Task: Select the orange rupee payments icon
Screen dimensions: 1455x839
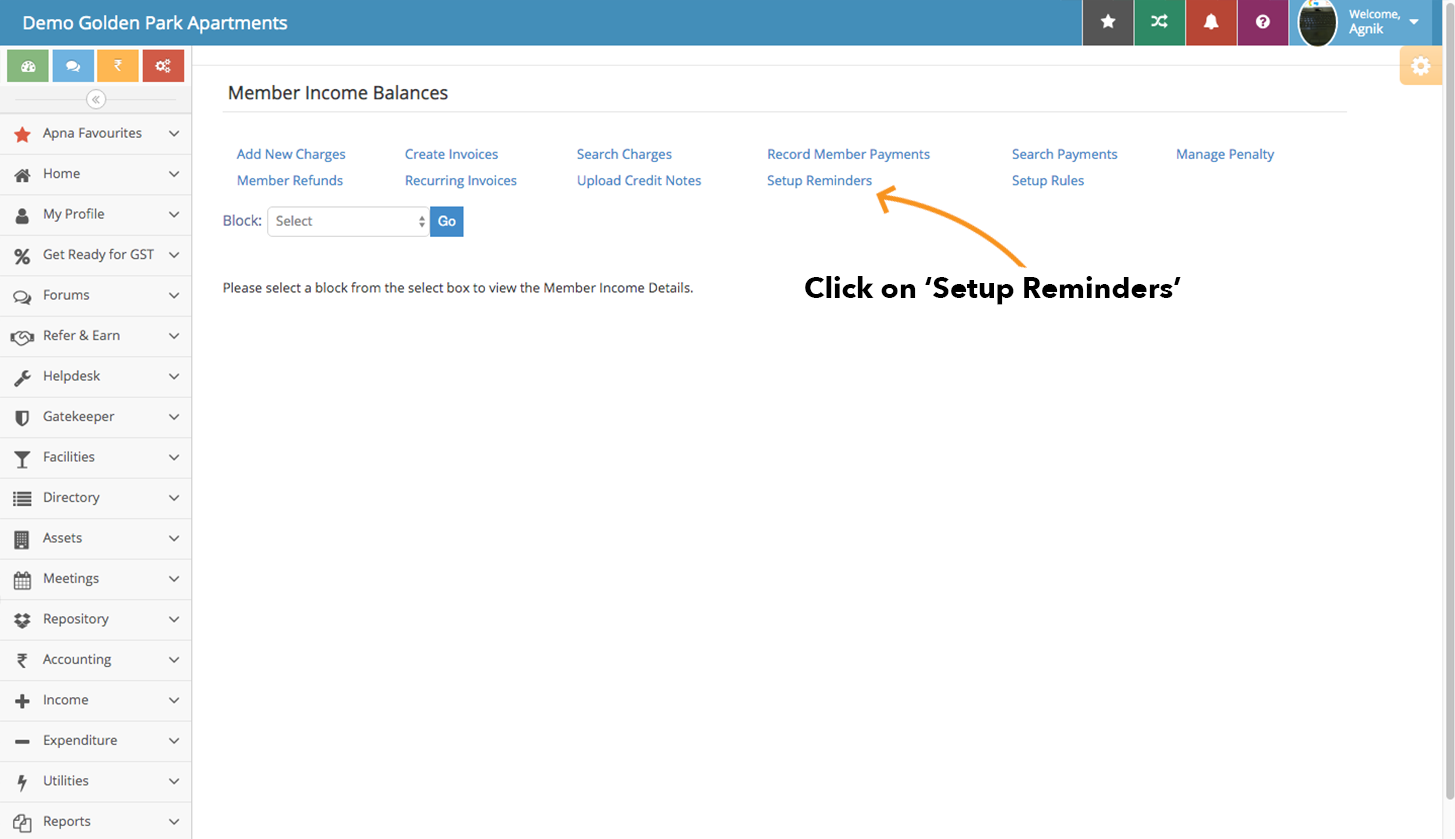Action: click(x=117, y=65)
